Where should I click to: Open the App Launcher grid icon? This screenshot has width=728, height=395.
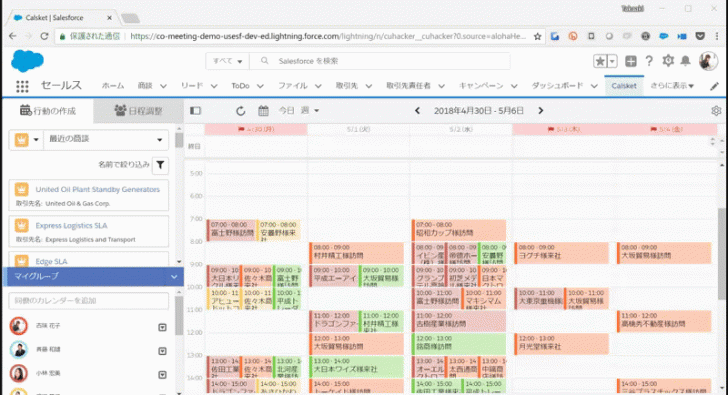pyautogui.click(x=22, y=86)
